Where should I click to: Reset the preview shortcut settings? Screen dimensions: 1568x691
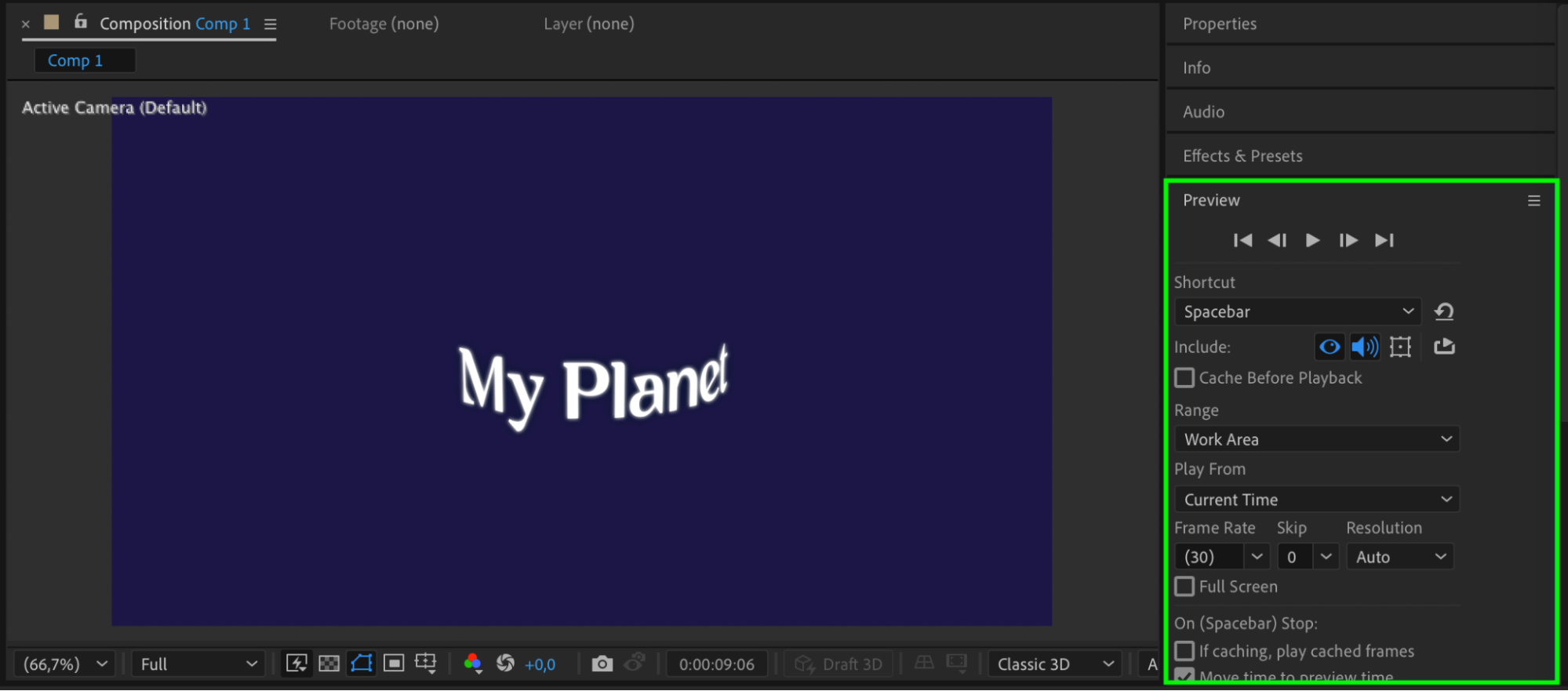(x=1444, y=311)
